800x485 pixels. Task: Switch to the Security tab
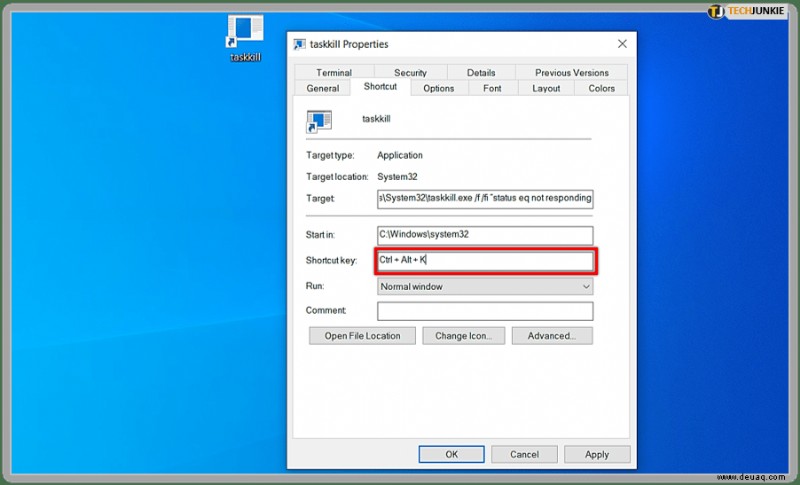click(x=410, y=72)
